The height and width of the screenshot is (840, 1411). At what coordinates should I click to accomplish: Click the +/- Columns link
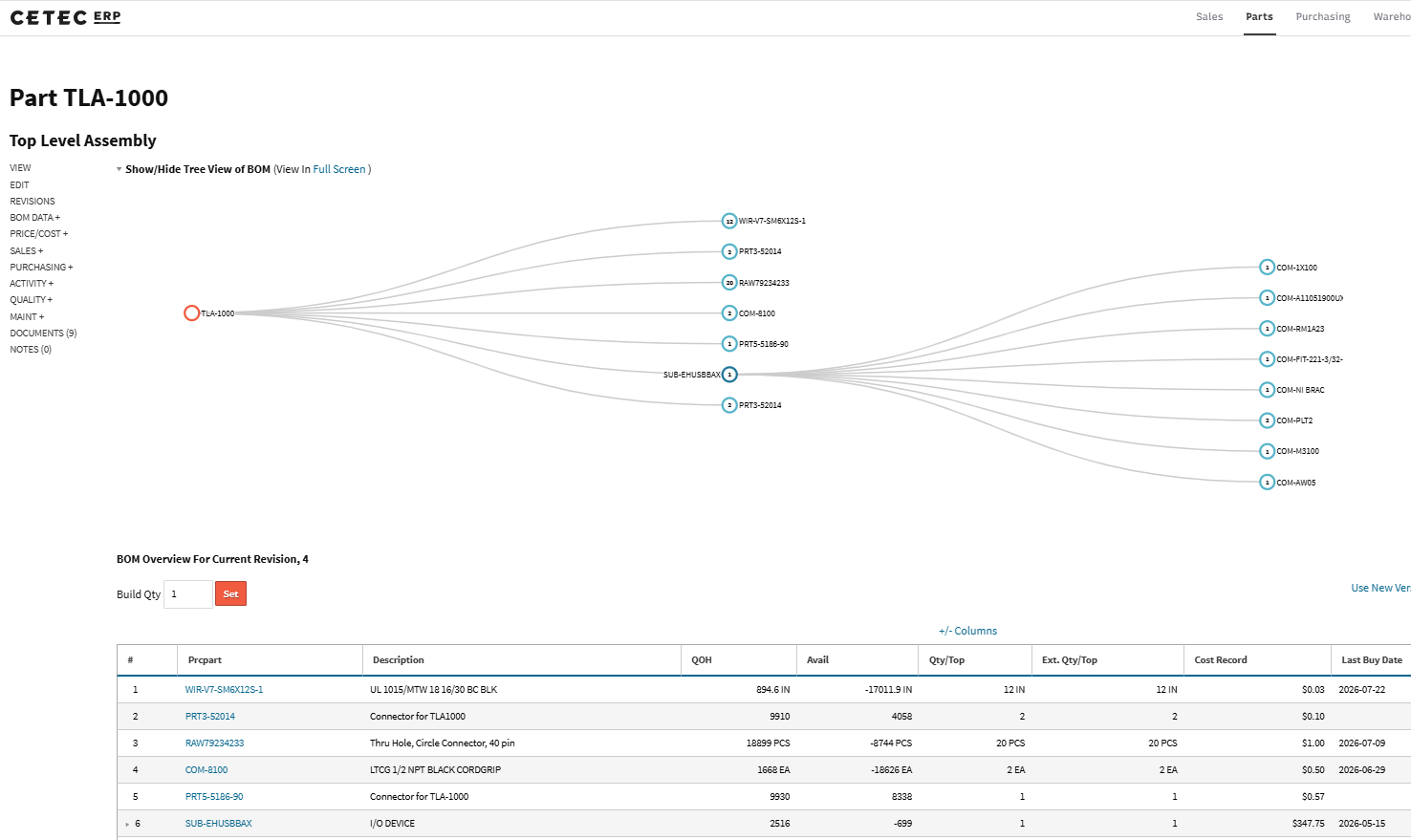click(x=967, y=631)
